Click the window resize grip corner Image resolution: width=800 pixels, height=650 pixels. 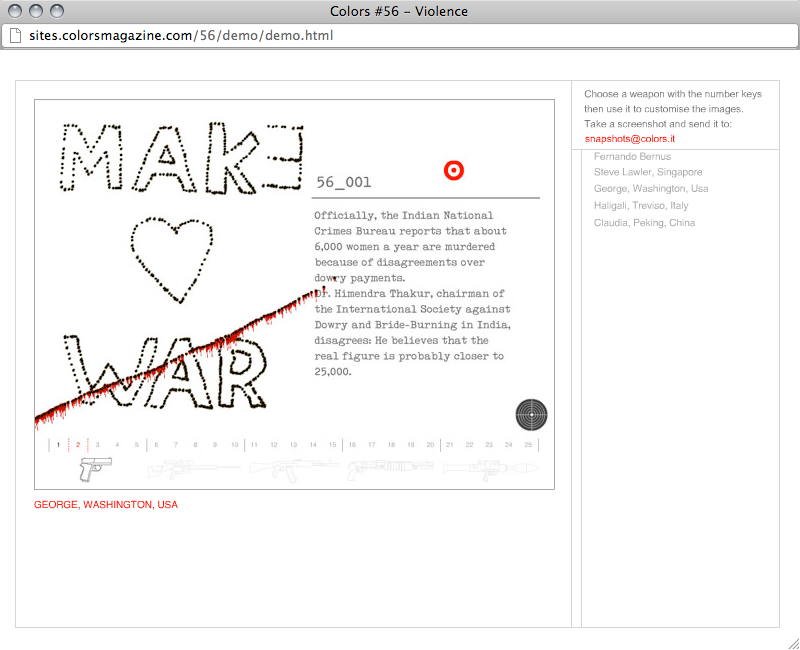coord(793,643)
